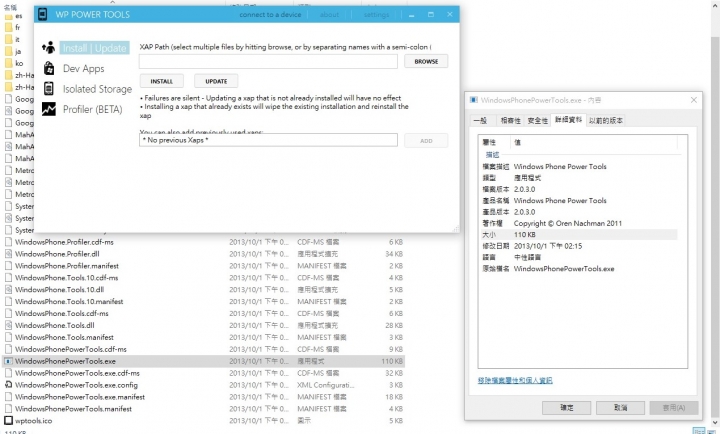The width and height of the screenshot is (720, 434).
Task: Select WindowsPhone.Tools.10.cdf-ms file
Action: tap(67, 278)
